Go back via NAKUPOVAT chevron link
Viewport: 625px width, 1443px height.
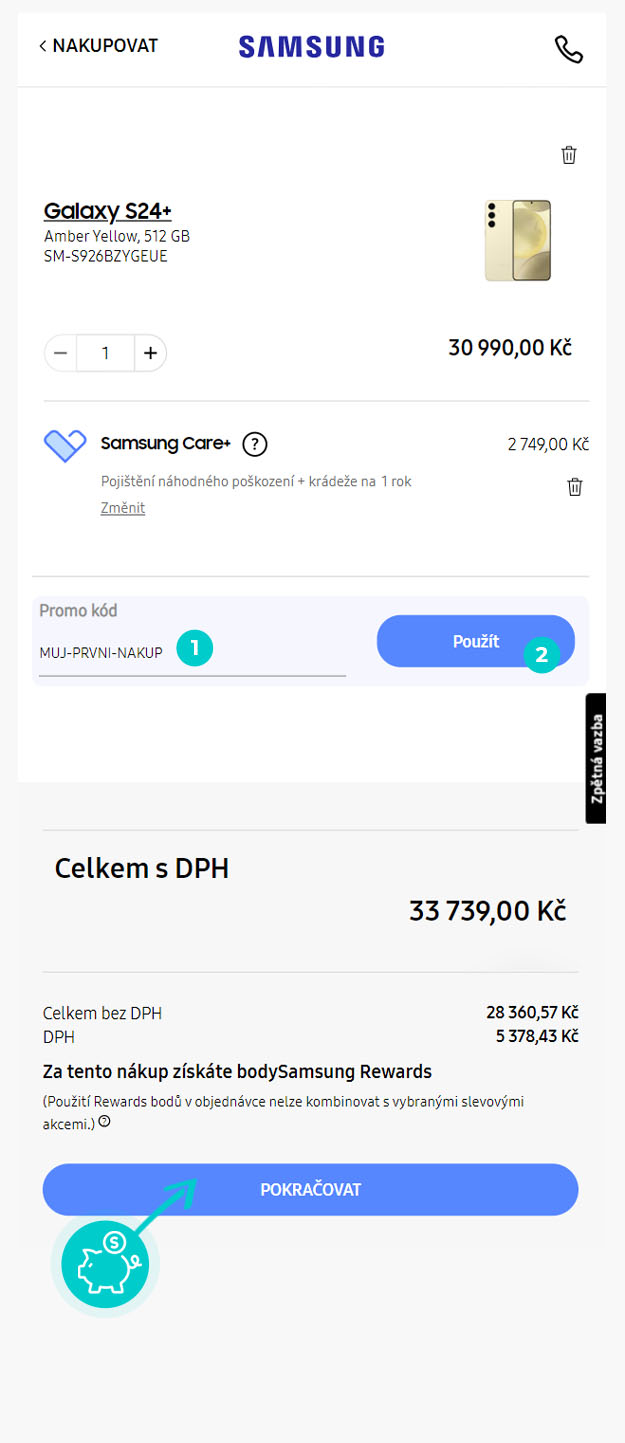[98, 46]
